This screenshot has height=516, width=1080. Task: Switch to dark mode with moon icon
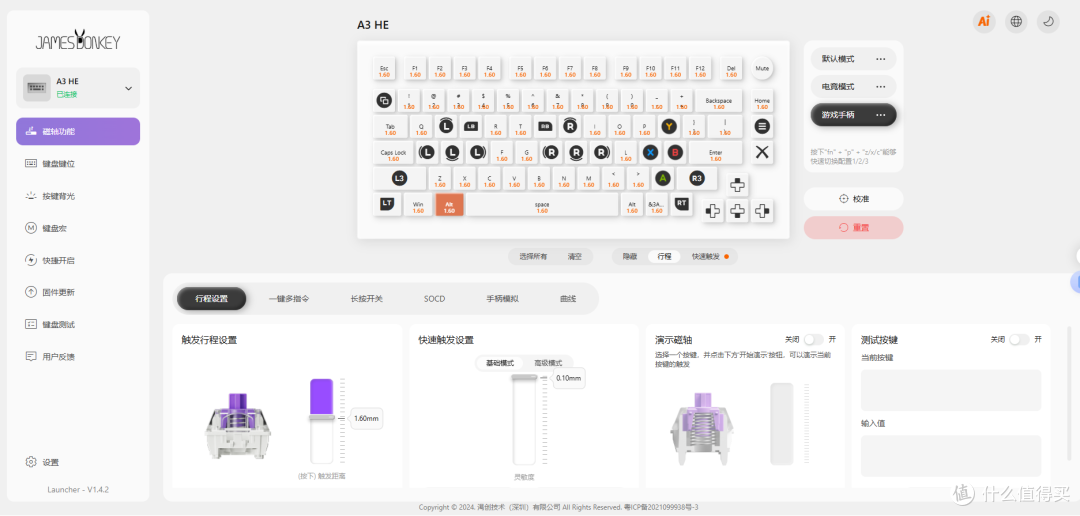(x=1048, y=21)
